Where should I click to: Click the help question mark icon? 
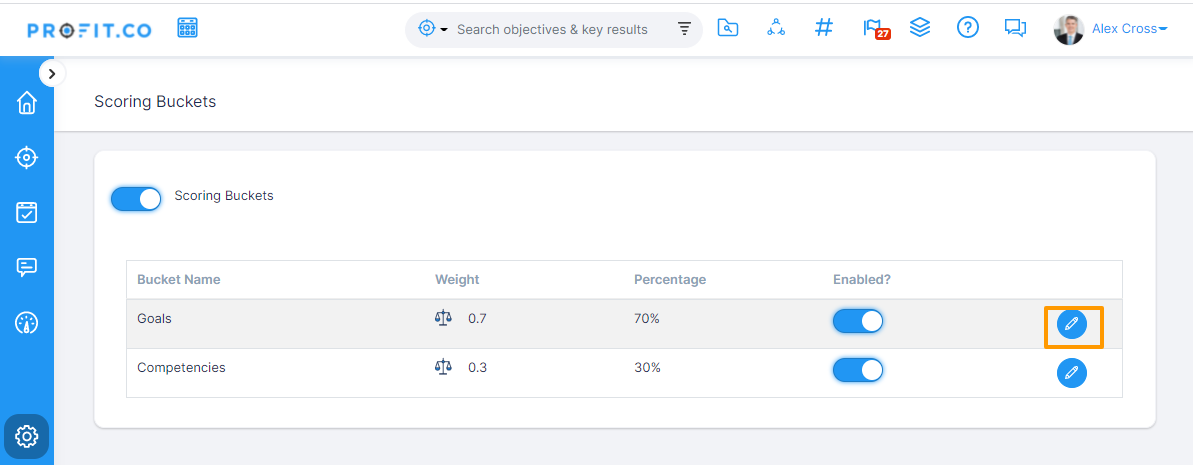(968, 28)
